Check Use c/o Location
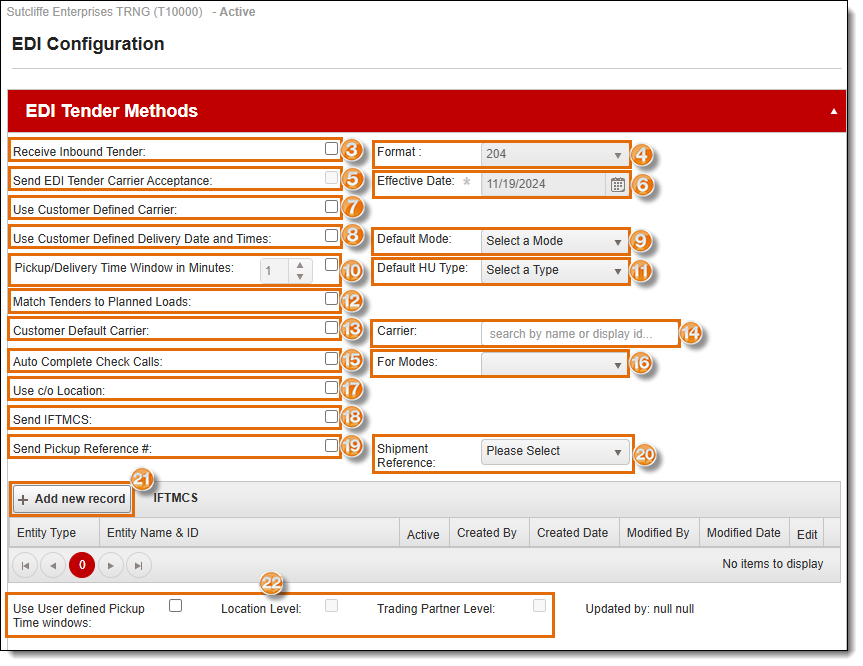 [331, 387]
